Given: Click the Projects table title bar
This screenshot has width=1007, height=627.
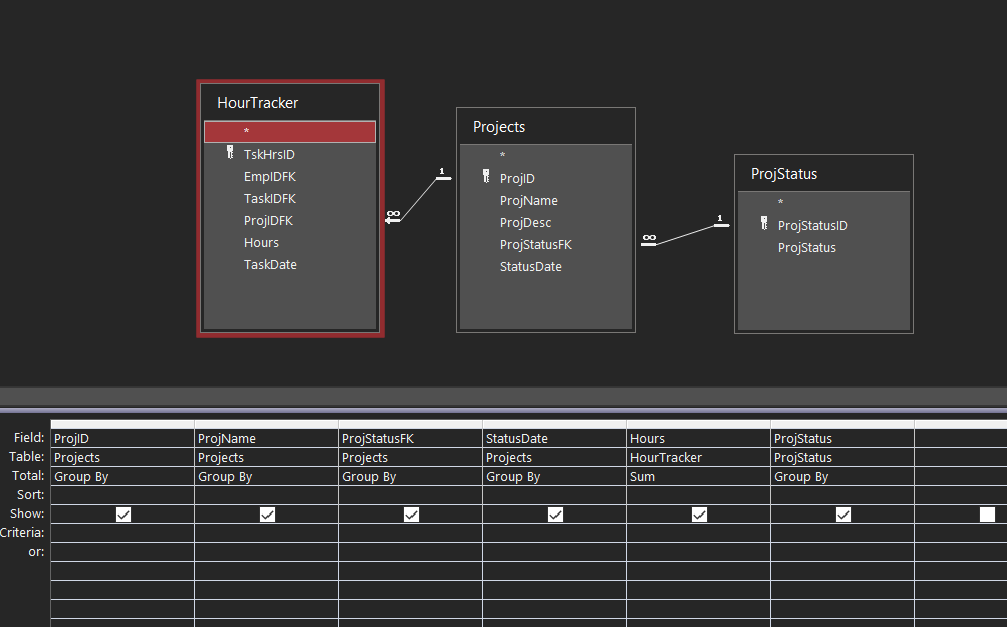Looking at the screenshot, I should (546, 127).
